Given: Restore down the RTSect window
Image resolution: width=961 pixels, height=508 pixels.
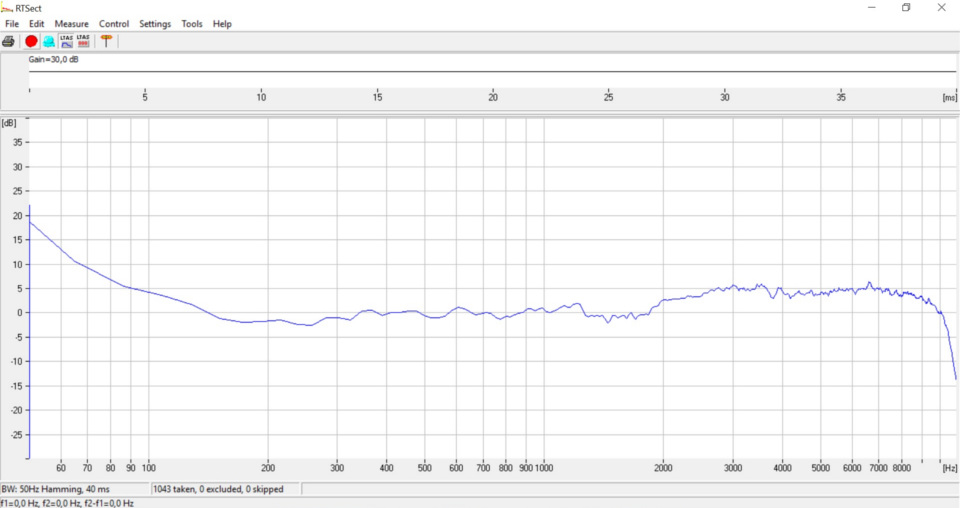Looking at the screenshot, I should tap(906, 7).
